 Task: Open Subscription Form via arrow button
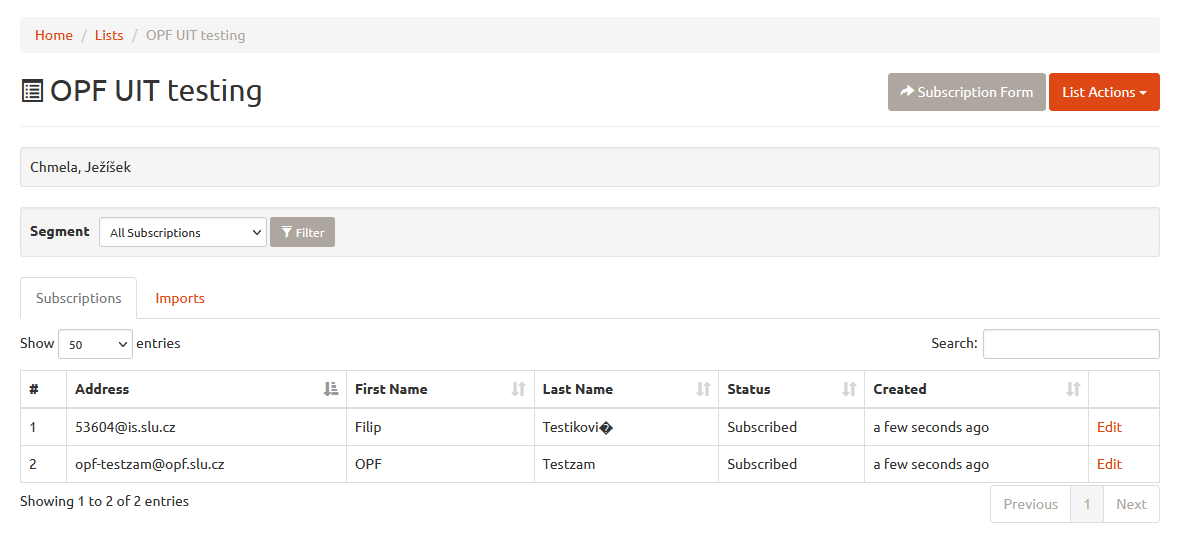966,92
